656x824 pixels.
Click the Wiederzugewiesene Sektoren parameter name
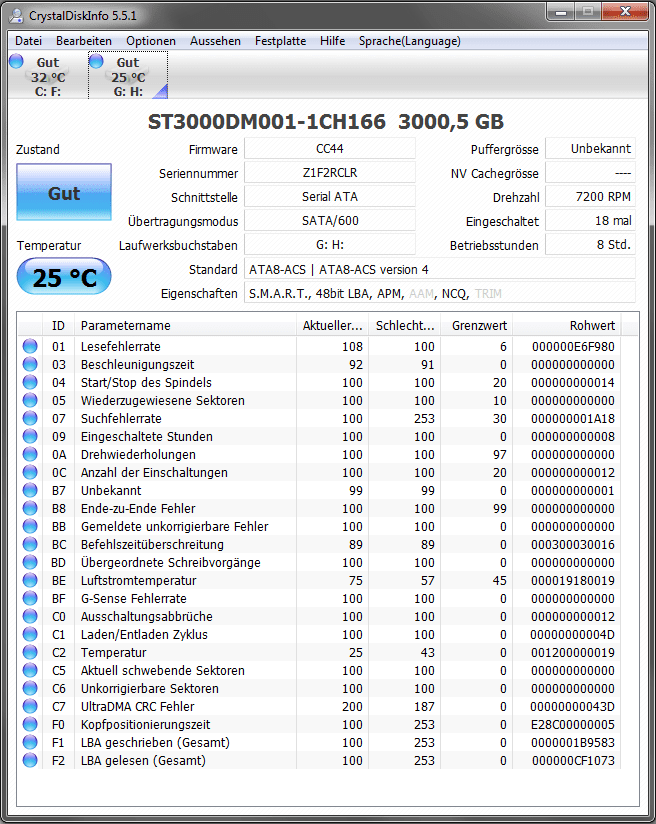[x=162, y=400]
